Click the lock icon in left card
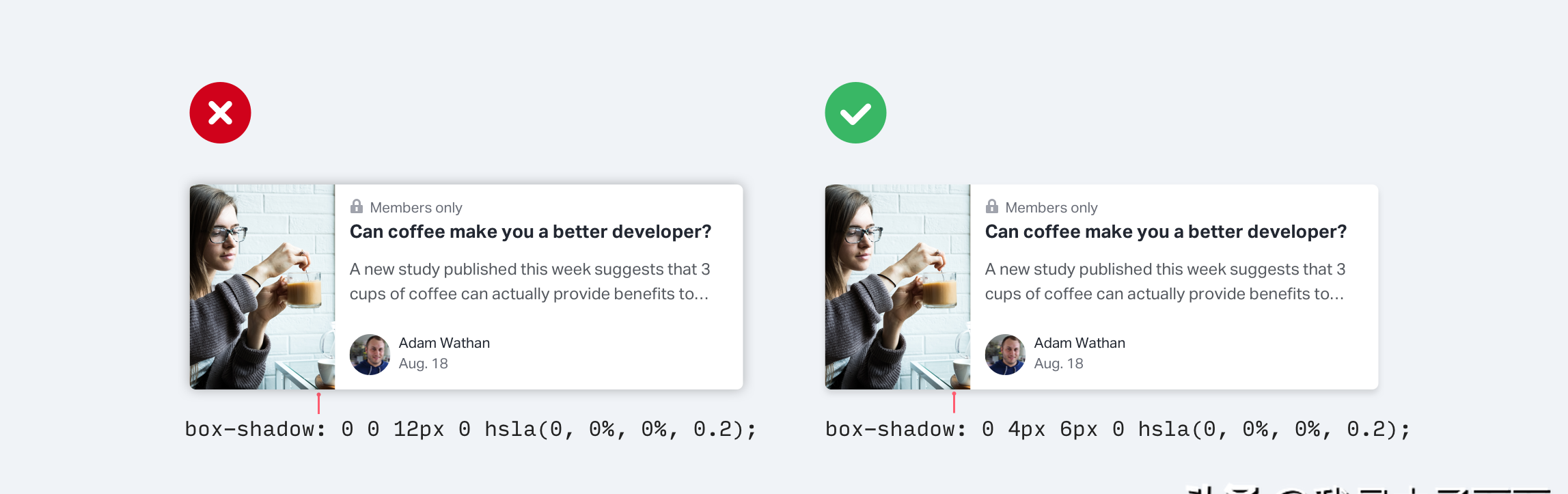The height and width of the screenshot is (494, 1568). coord(357,206)
